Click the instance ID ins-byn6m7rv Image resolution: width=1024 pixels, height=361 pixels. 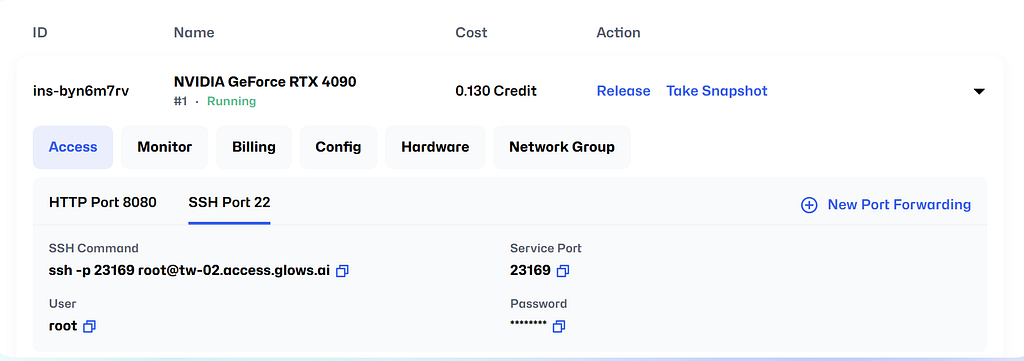[x=81, y=91]
